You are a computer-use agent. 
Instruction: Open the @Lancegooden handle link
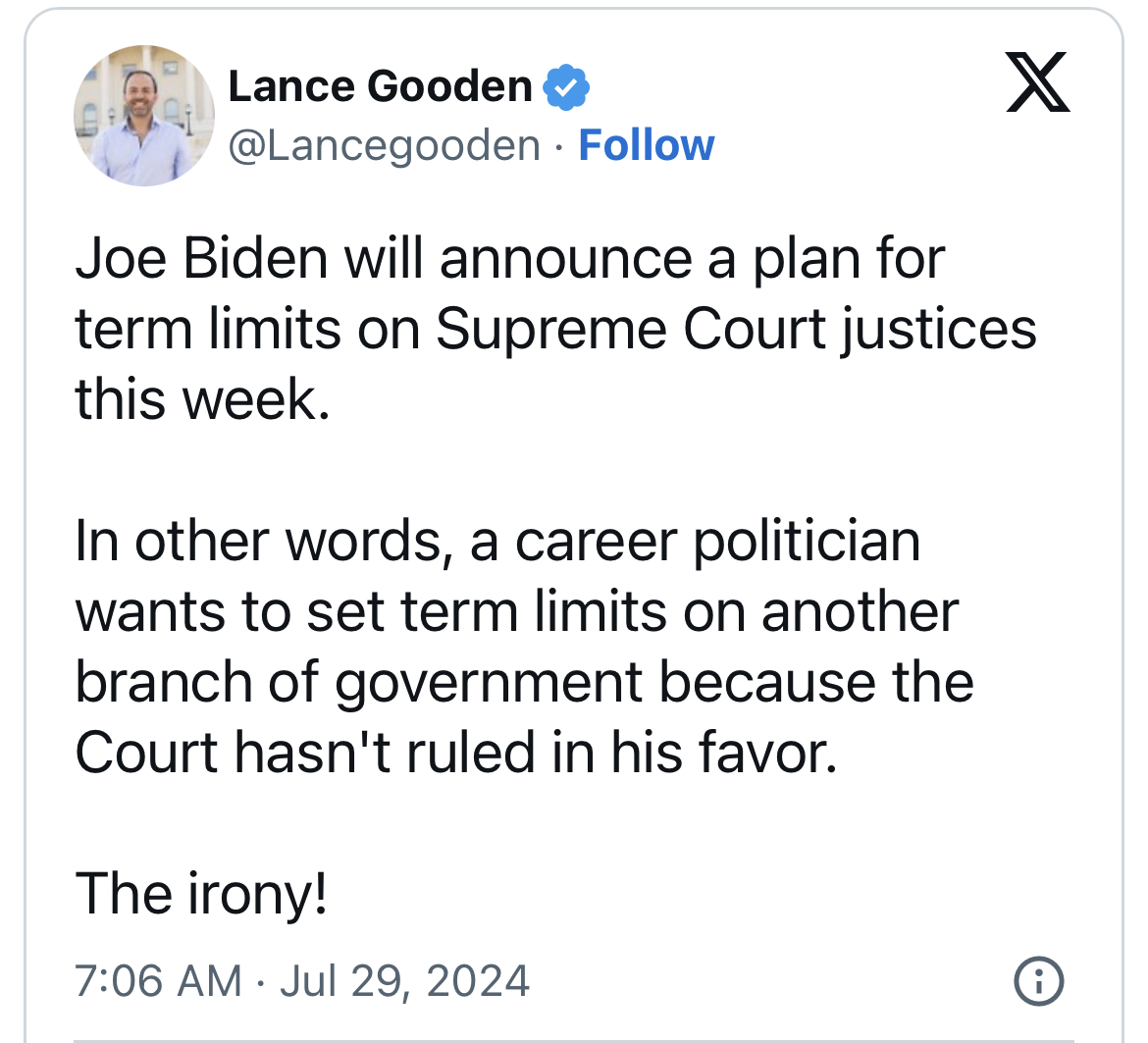click(x=384, y=146)
